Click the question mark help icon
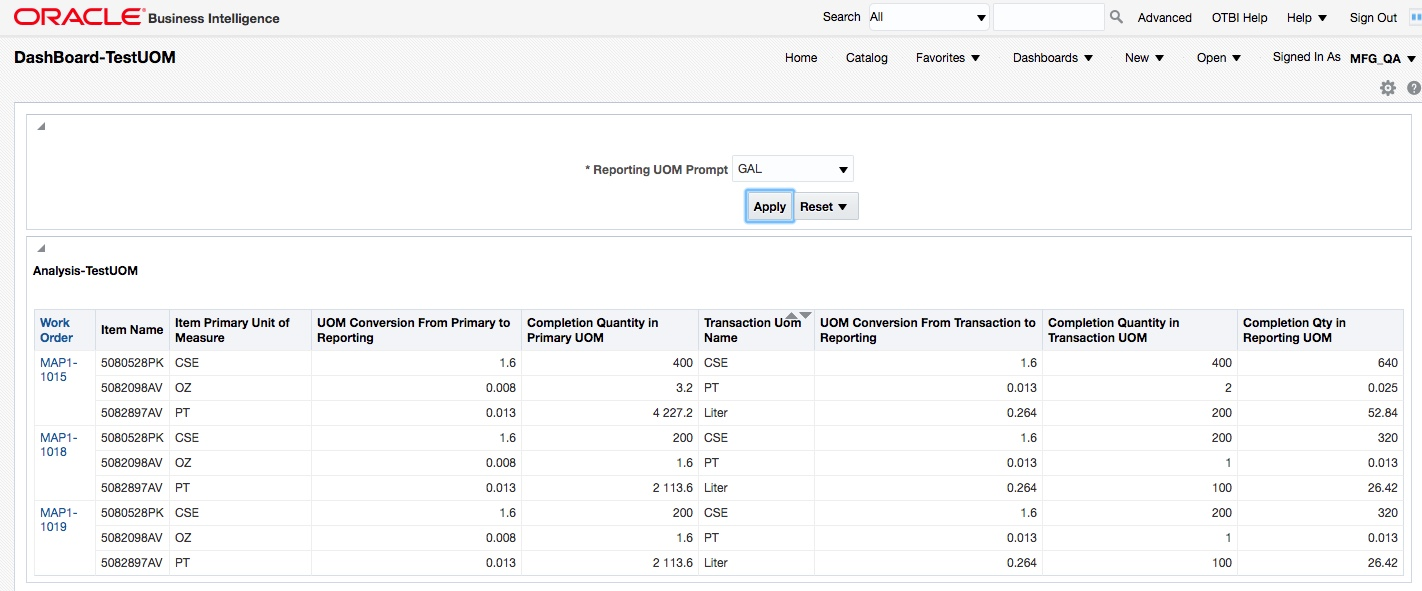This screenshot has width=1422, height=591. [x=1413, y=88]
